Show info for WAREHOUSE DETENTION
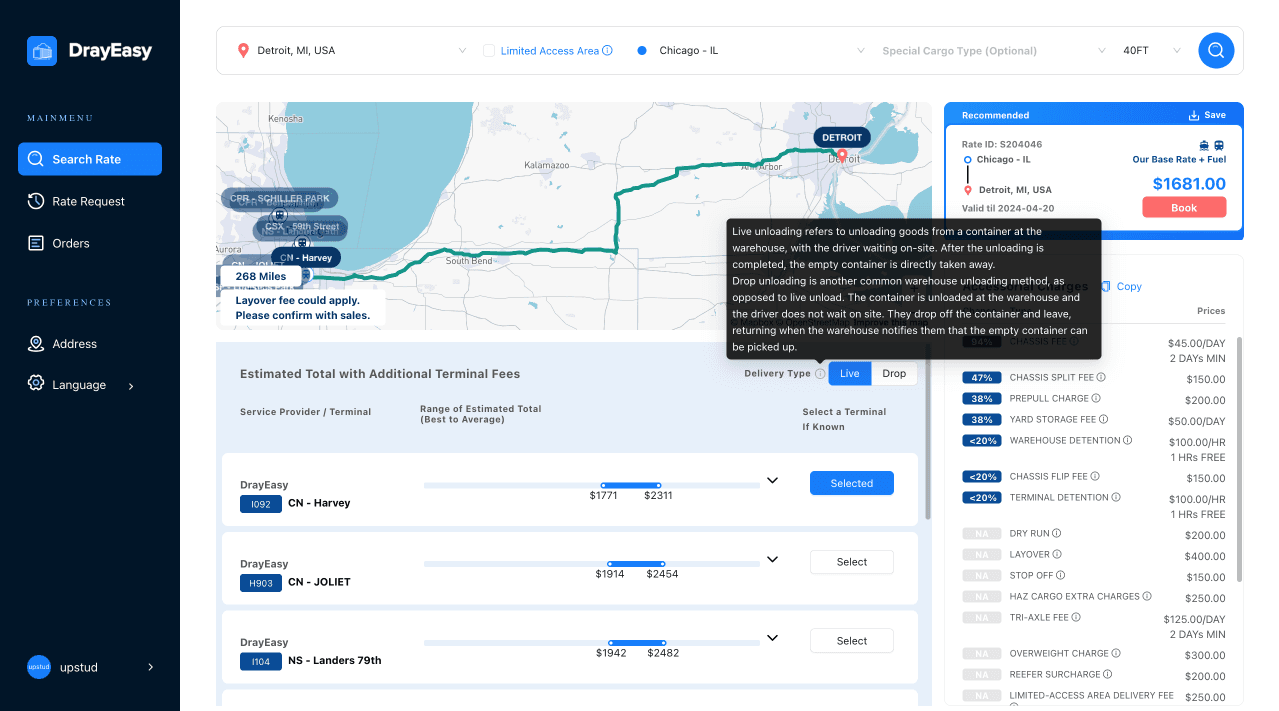The image size is (1279, 711). click(x=1128, y=440)
